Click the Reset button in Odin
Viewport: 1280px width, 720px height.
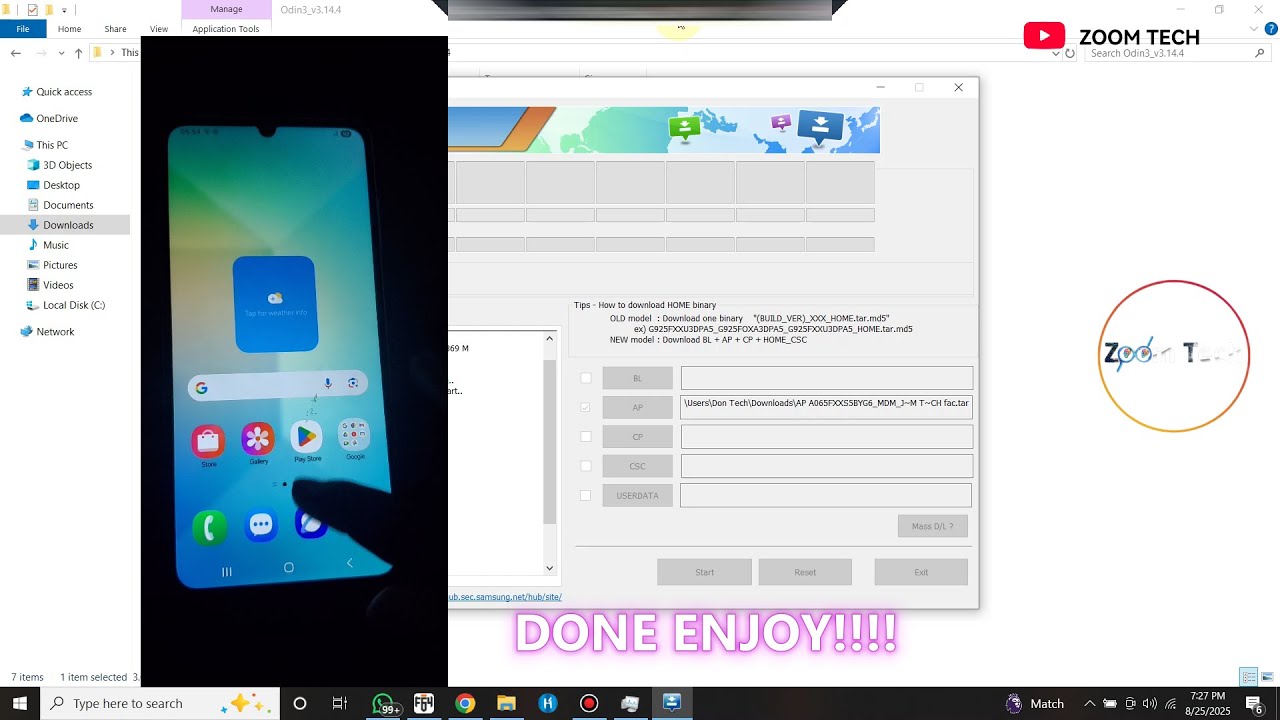[805, 572]
